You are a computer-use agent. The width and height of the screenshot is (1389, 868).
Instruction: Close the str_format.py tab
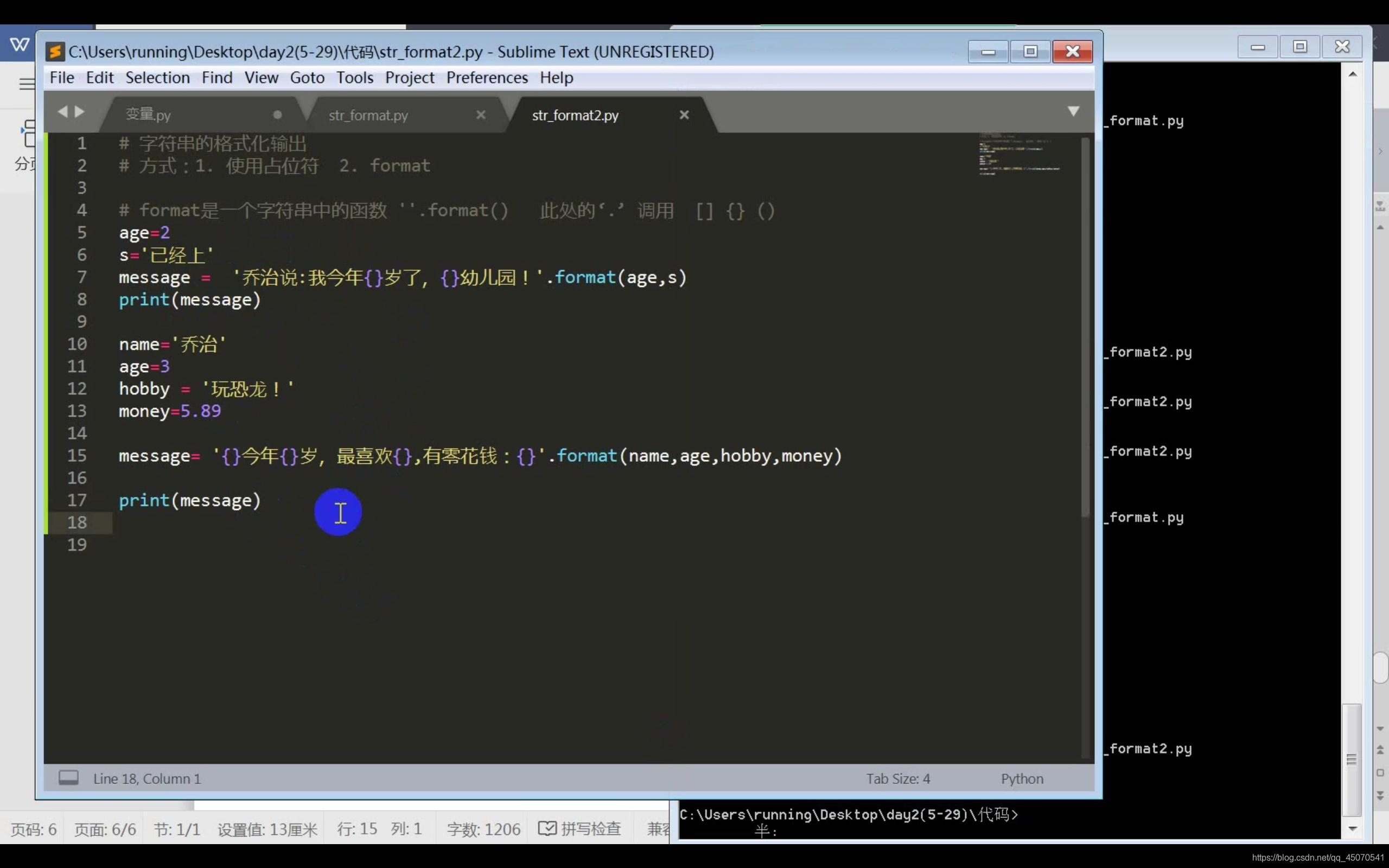click(x=481, y=115)
